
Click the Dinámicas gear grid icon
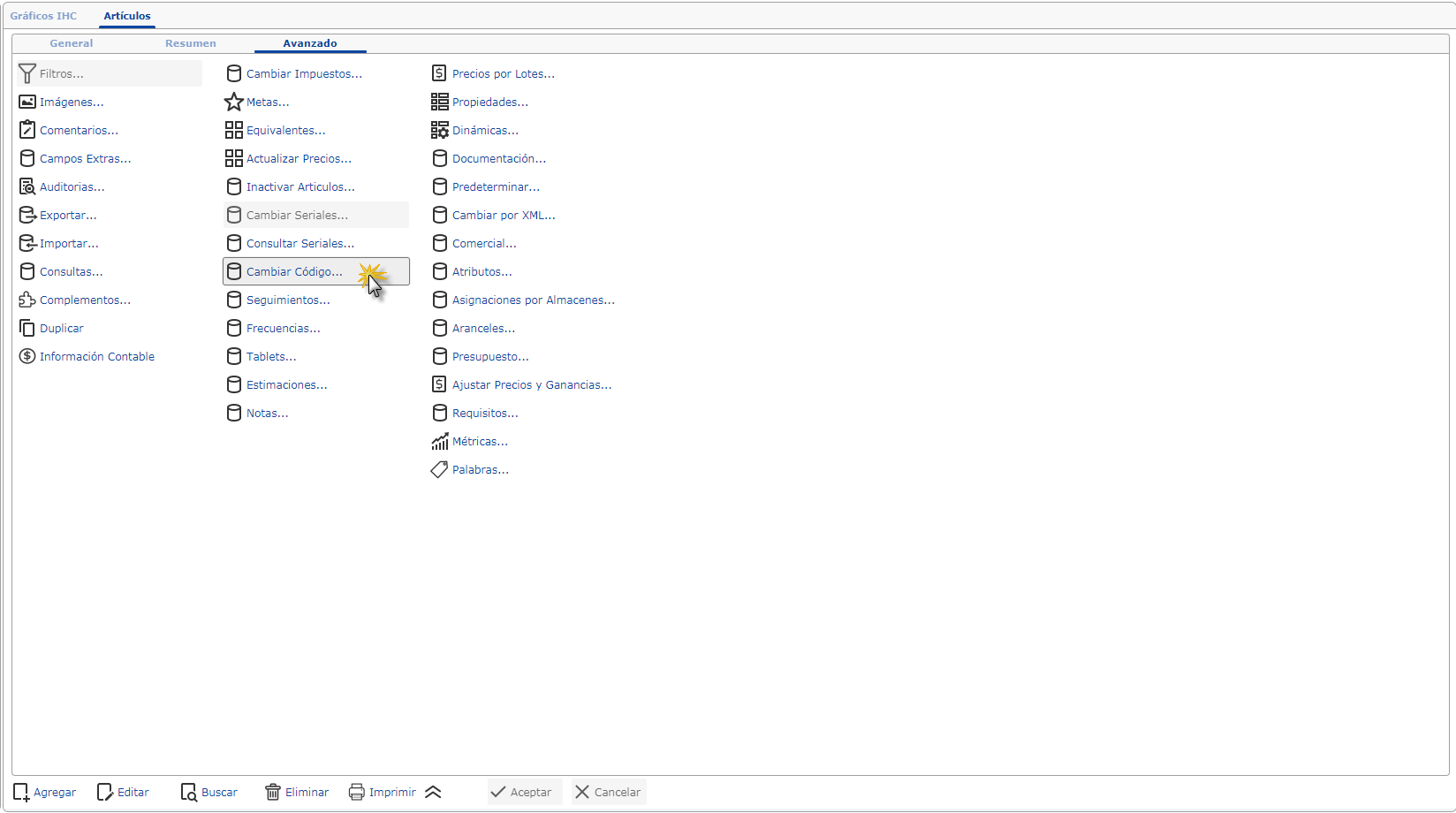point(439,130)
